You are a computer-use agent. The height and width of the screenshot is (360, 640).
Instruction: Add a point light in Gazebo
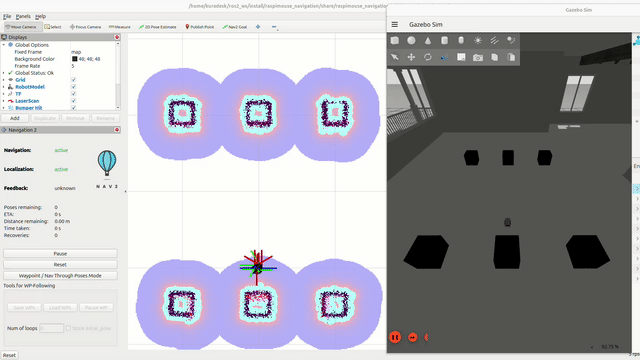click(478, 40)
